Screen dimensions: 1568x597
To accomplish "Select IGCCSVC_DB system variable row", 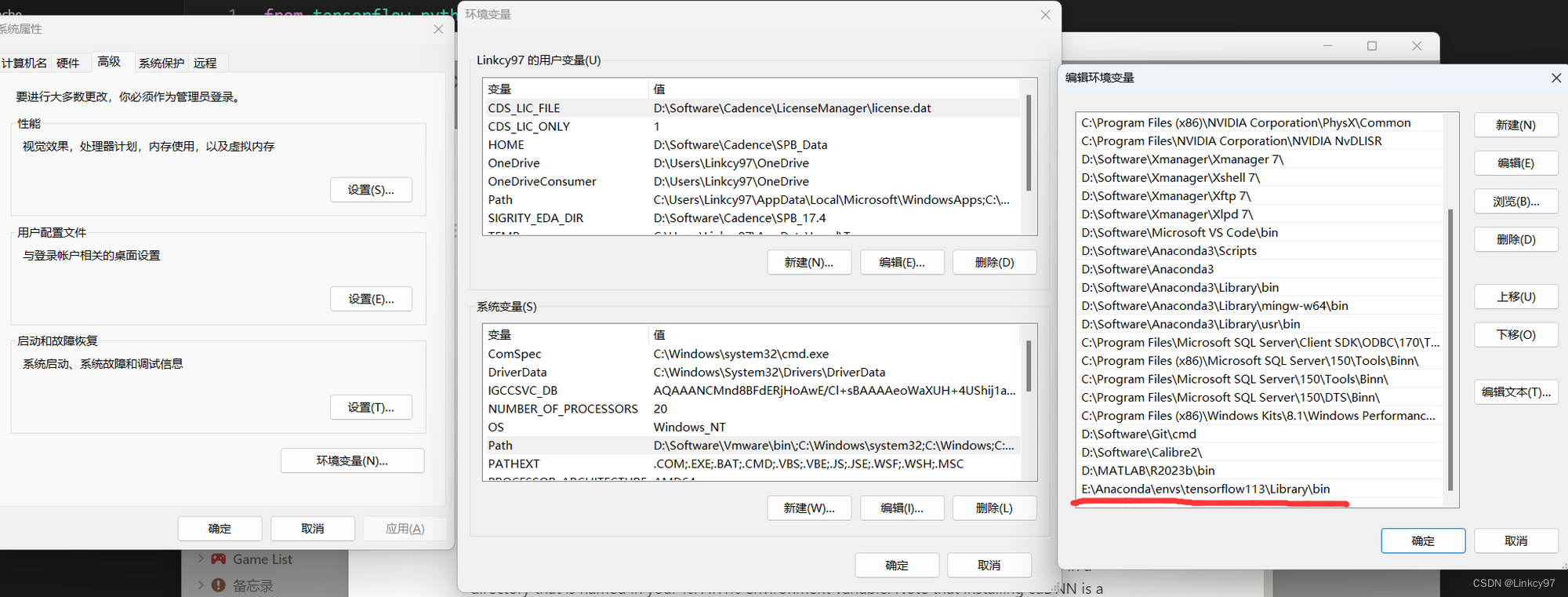I will (752, 390).
